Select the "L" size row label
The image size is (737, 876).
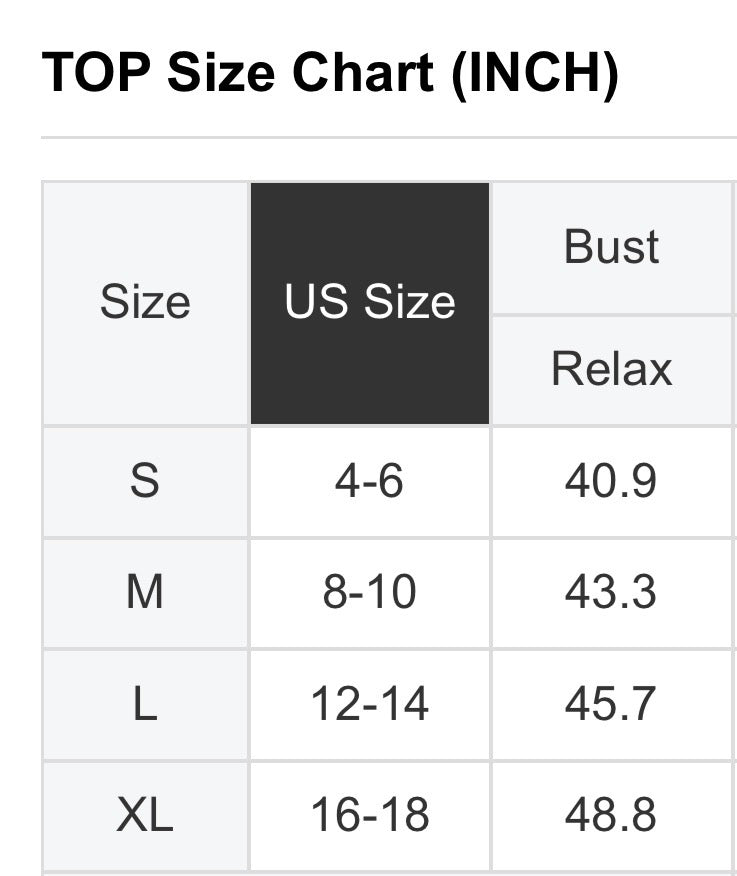point(145,704)
